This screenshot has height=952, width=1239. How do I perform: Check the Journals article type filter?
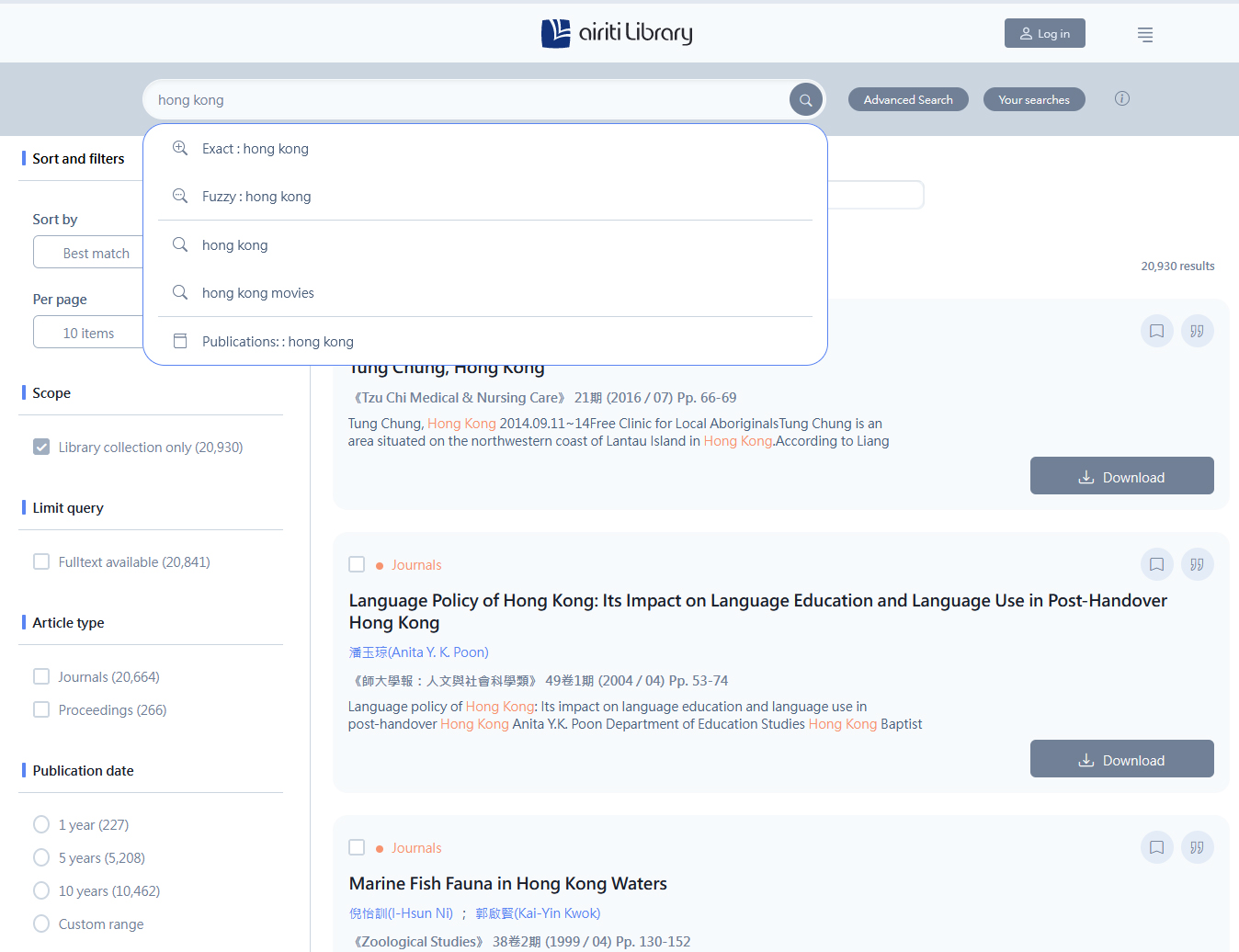click(x=41, y=676)
